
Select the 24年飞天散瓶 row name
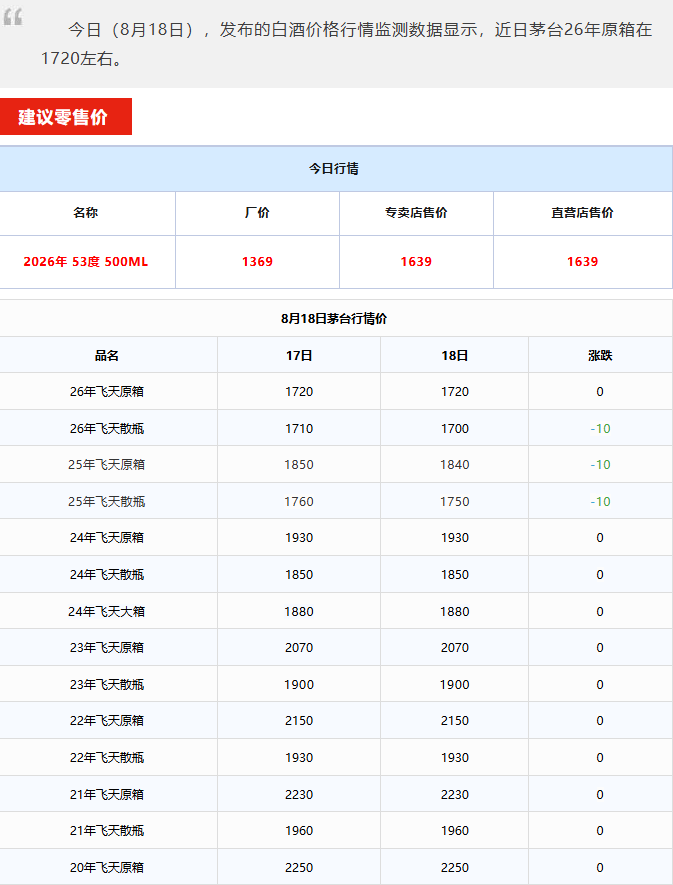[x=107, y=575]
